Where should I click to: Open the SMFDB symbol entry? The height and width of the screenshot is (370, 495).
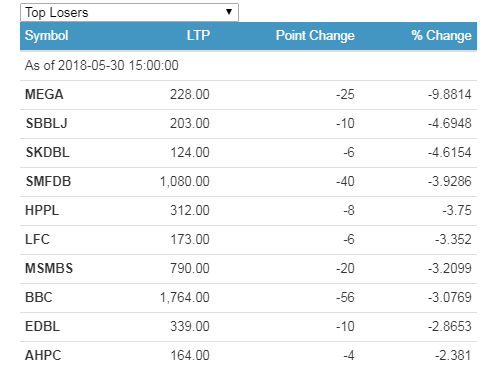point(48,181)
